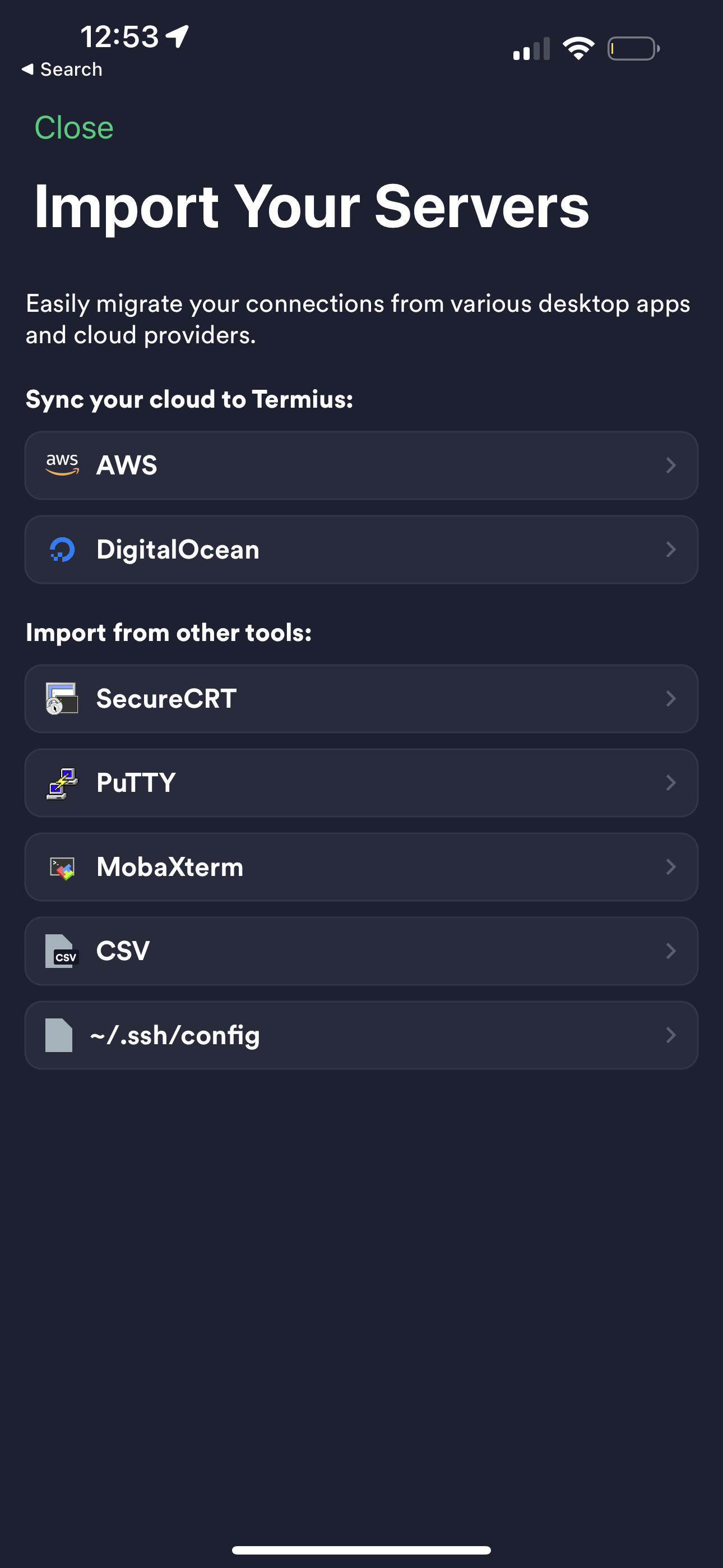723x1568 pixels.
Task: Expand the DigitalOcean row chevron
Action: [671, 550]
